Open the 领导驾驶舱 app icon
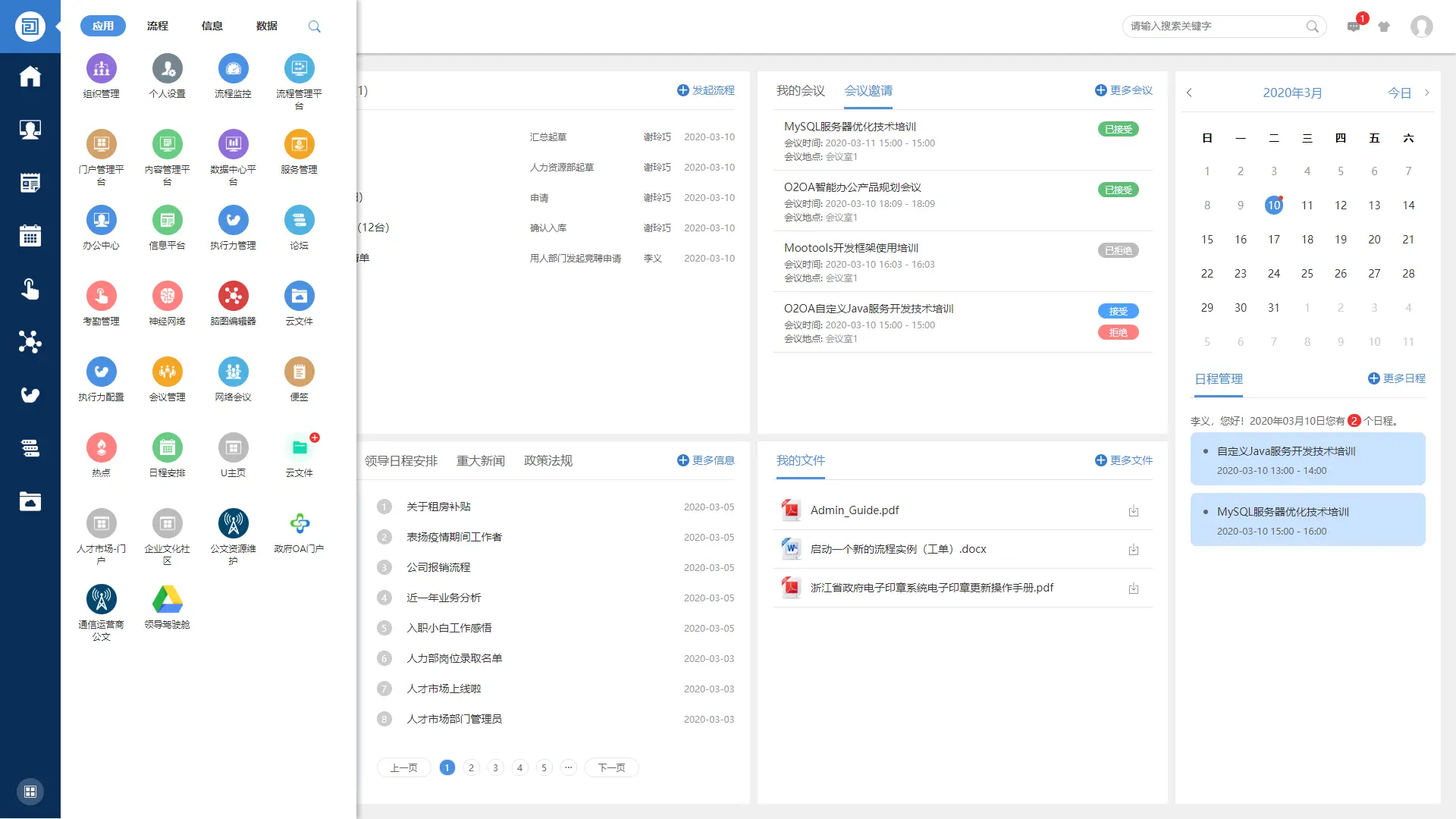Screen dimensions: 1456x819 [x=167, y=600]
